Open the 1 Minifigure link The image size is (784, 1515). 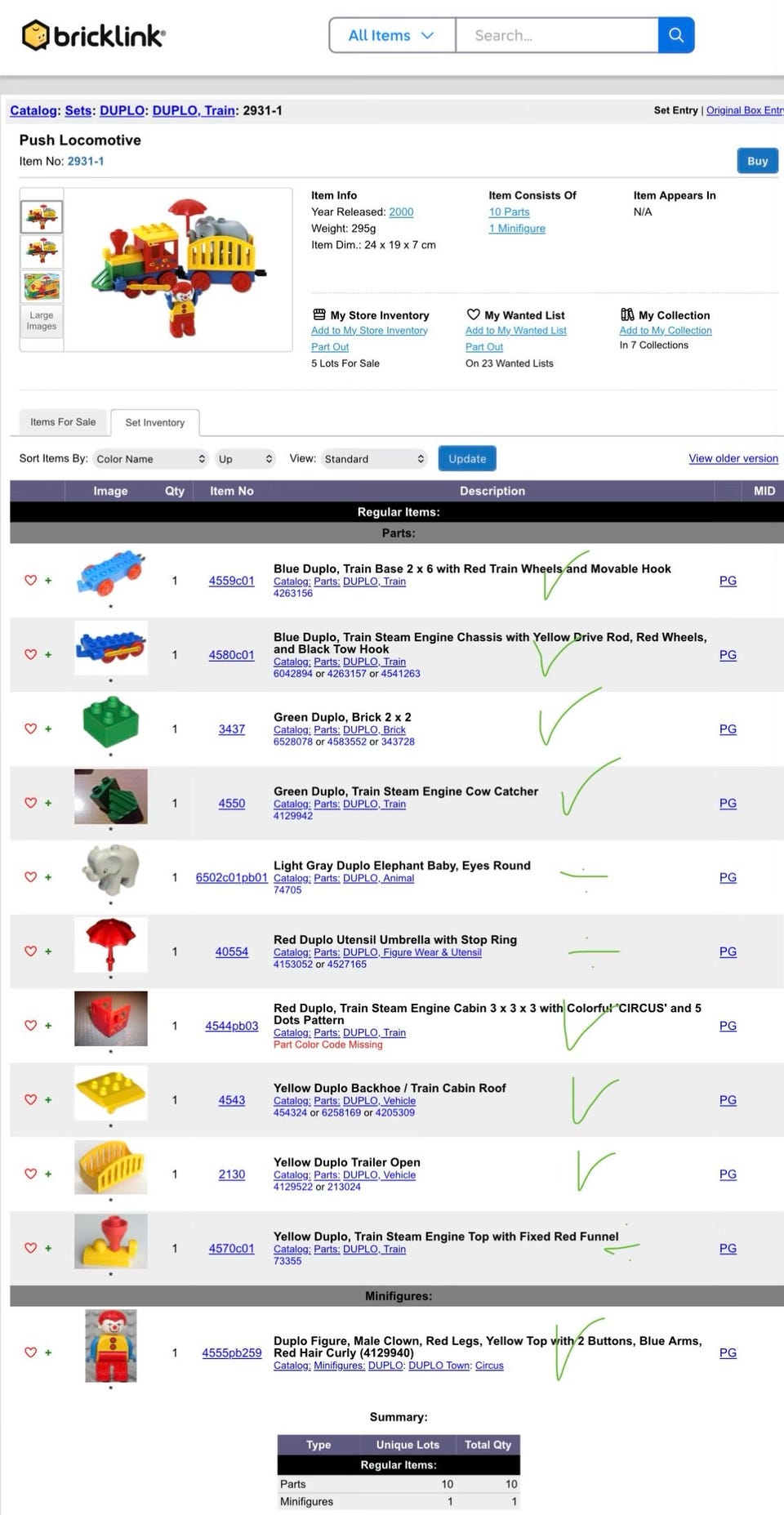517,229
